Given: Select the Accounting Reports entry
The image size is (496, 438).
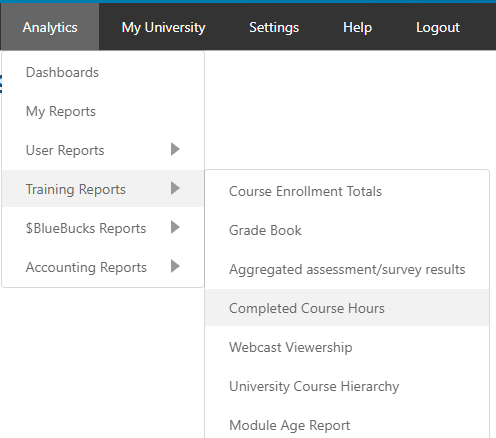Looking at the screenshot, I should (x=103, y=267).
